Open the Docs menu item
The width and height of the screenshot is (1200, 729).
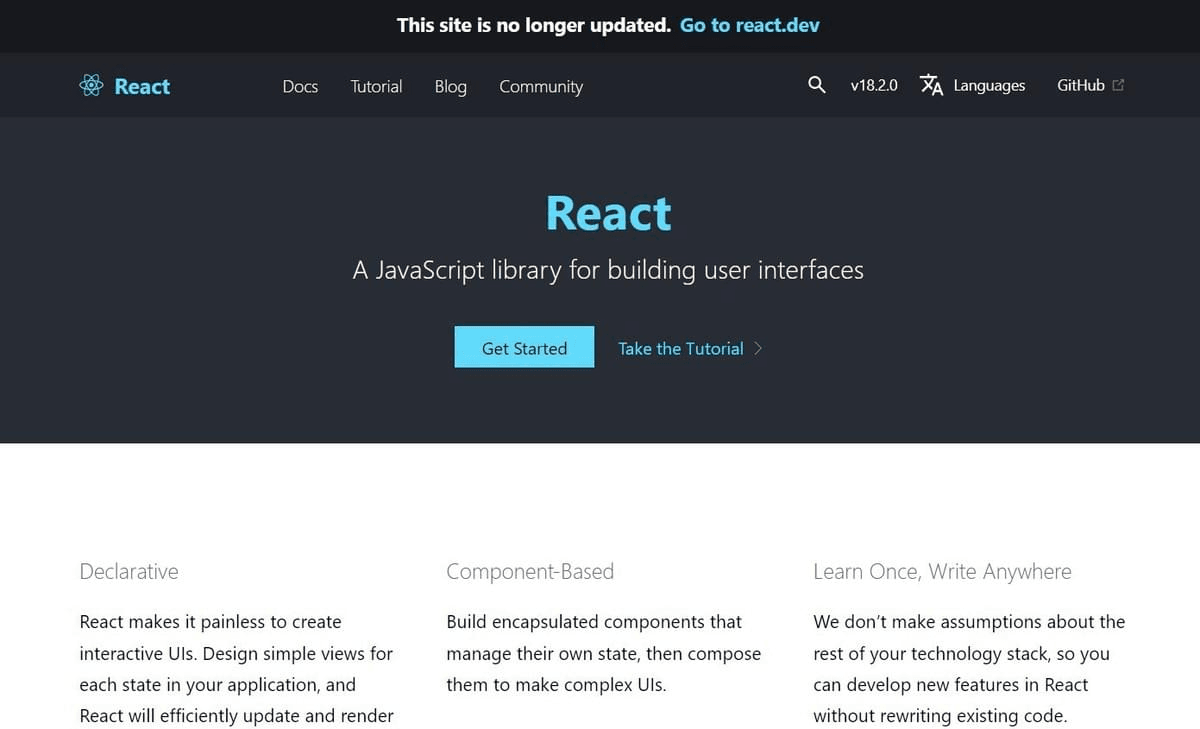[x=300, y=87]
